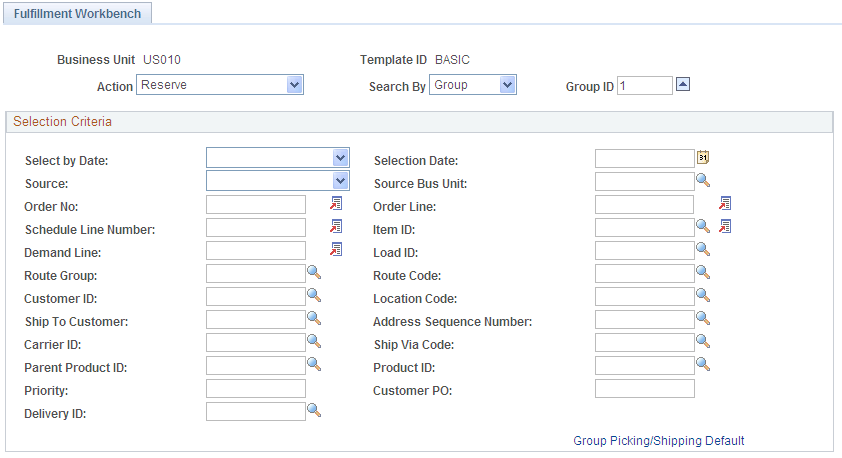The height and width of the screenshot is (458, 842).
Task: Open the Order No multi-value list icon
Action: pos(336,203)
